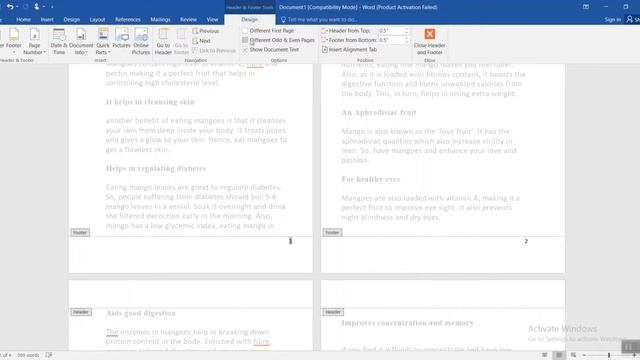Switch to the document Design tab

coord(71,20)
